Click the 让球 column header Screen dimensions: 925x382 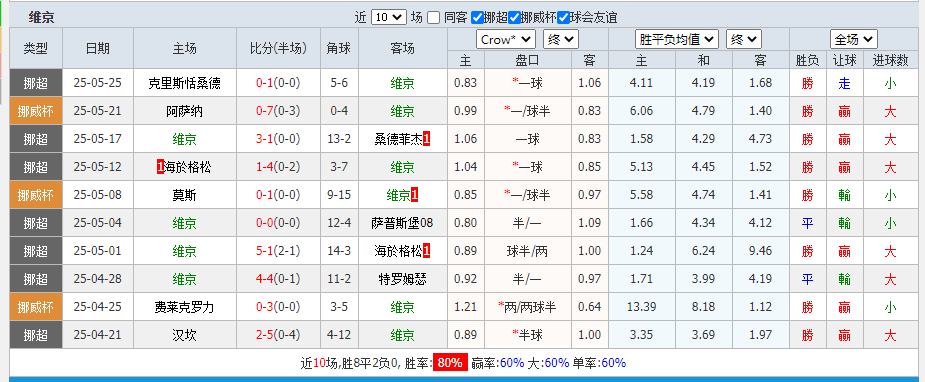(844, 60)
